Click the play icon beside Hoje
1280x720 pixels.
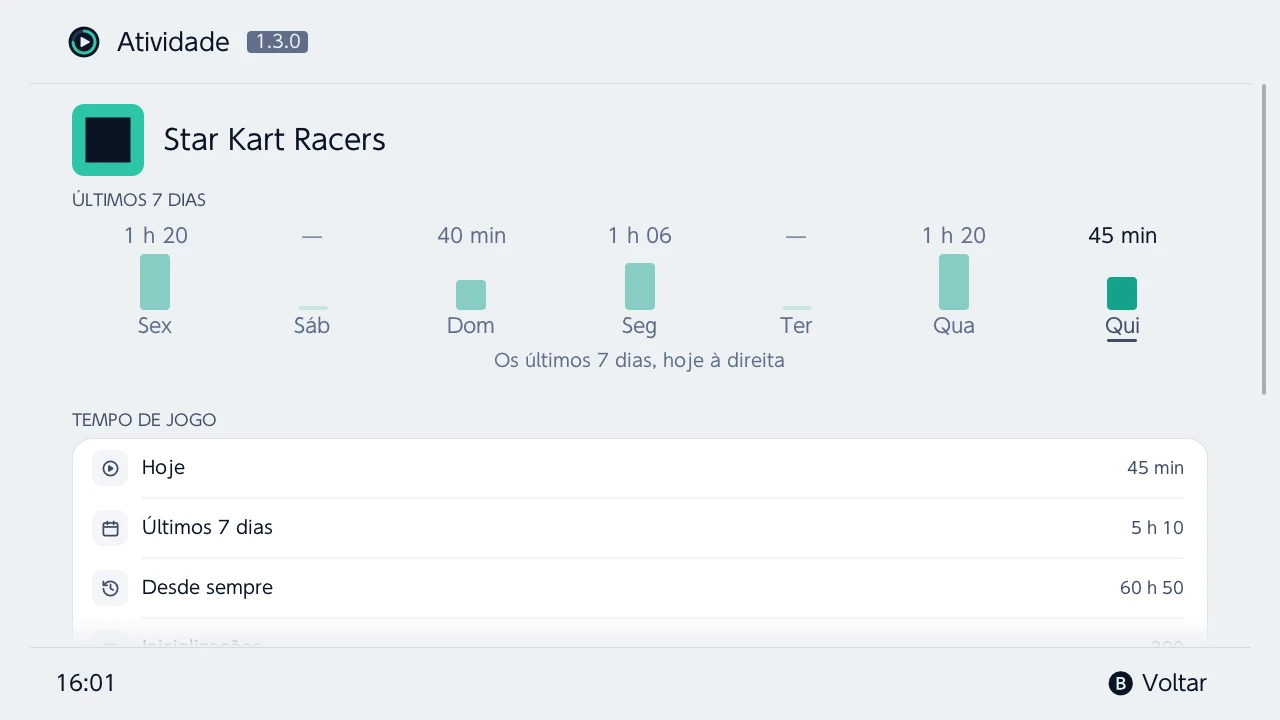pos(110,468)
